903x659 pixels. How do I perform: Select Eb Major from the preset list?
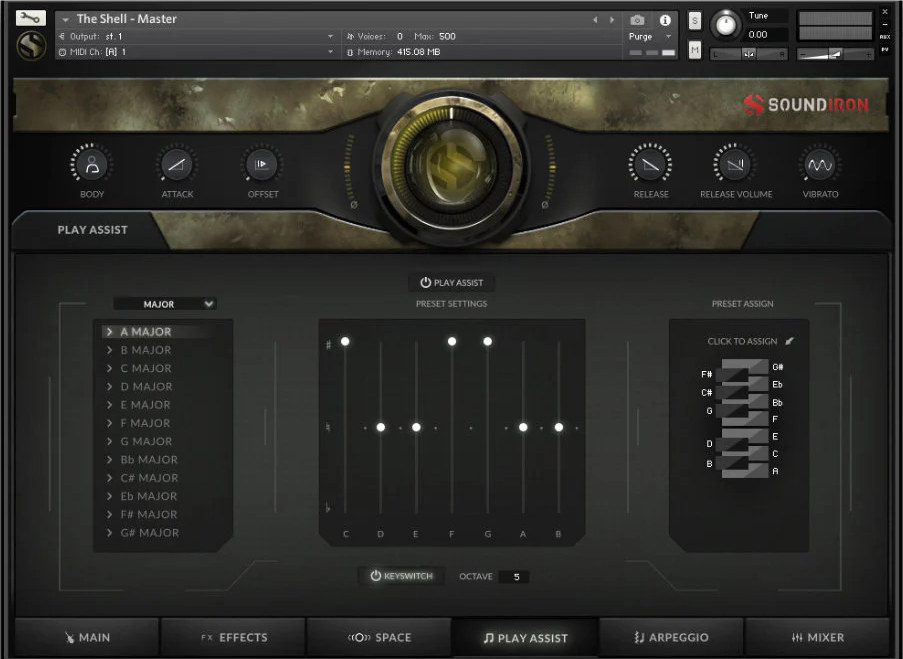147,496
